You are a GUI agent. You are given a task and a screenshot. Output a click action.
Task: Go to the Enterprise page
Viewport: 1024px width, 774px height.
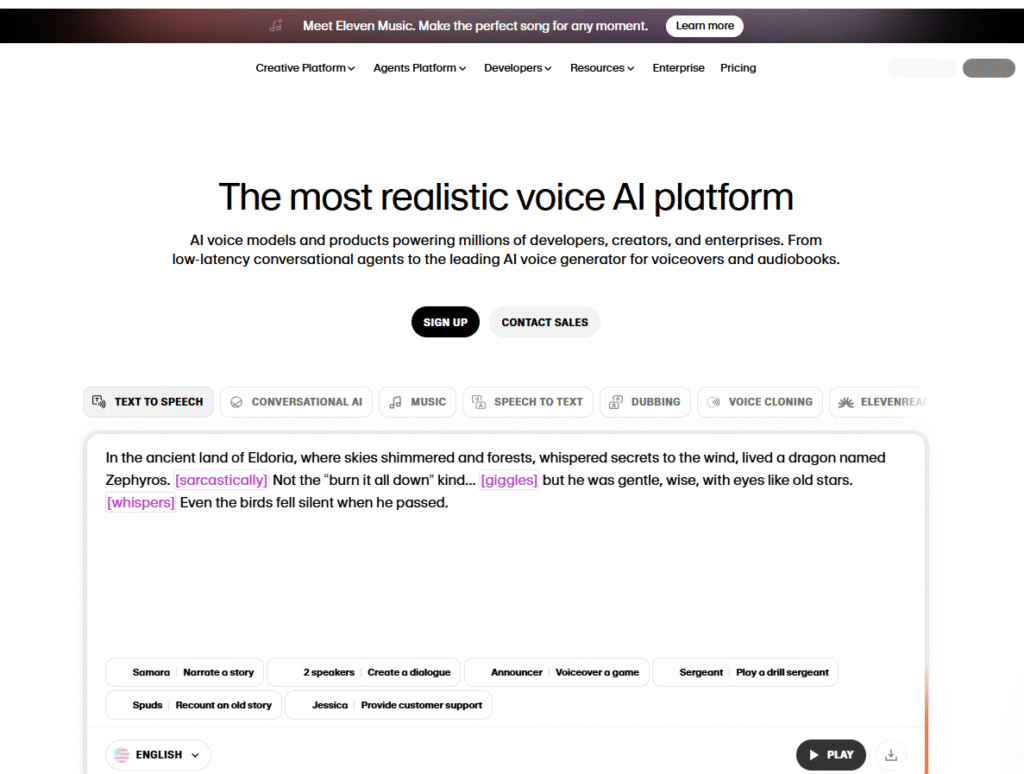coord(679,68)
